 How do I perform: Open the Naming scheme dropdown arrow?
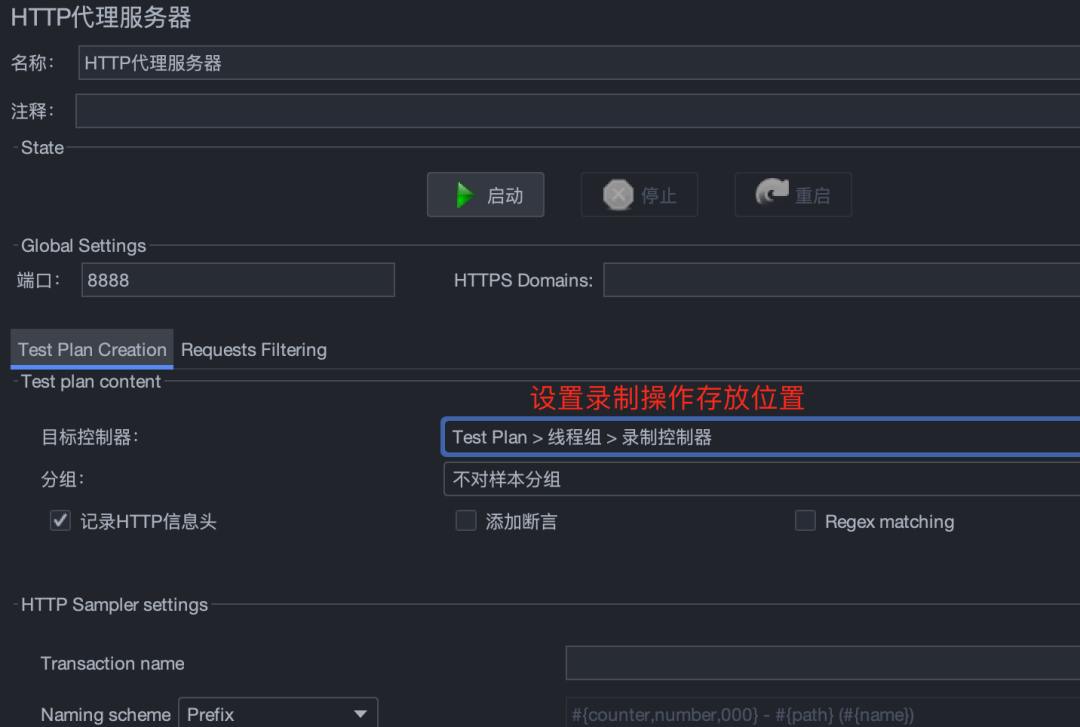tap(360, 712)
